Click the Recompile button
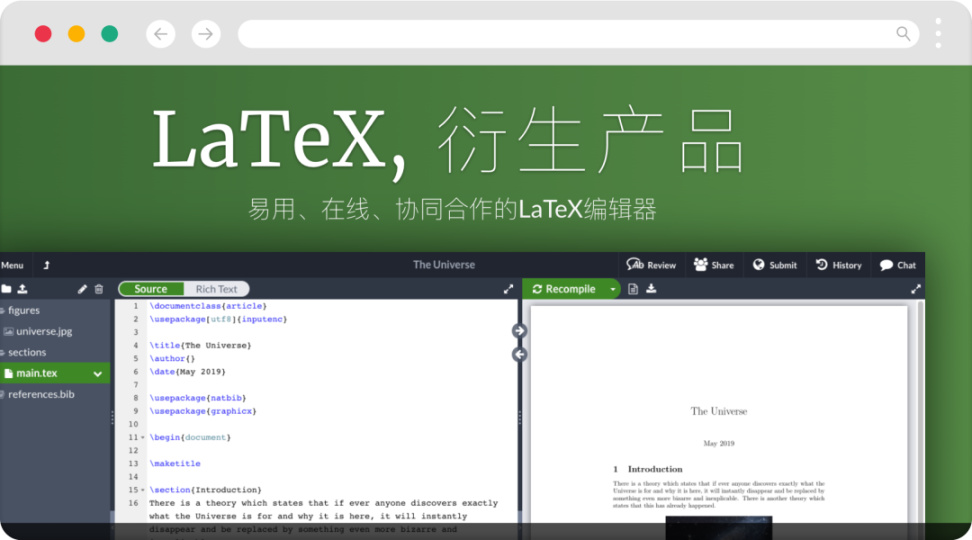This screenshot has height=540, width=972. [564, 289]
